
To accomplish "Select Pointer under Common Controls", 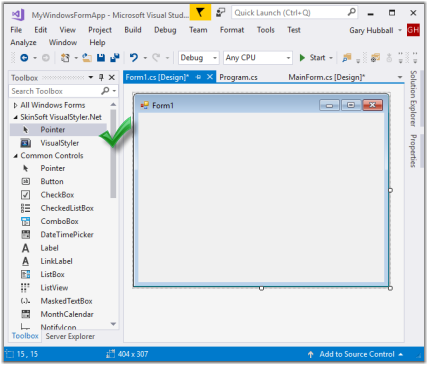I will click(53, 168).
